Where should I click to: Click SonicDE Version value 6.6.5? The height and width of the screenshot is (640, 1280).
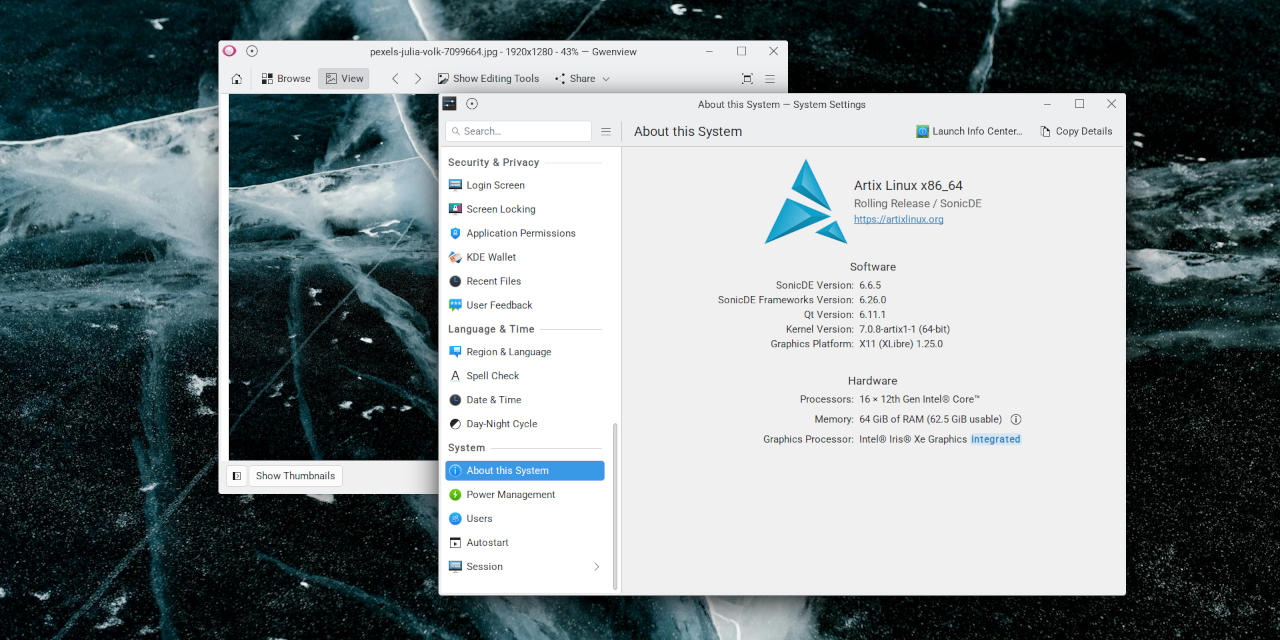[870, 285]
